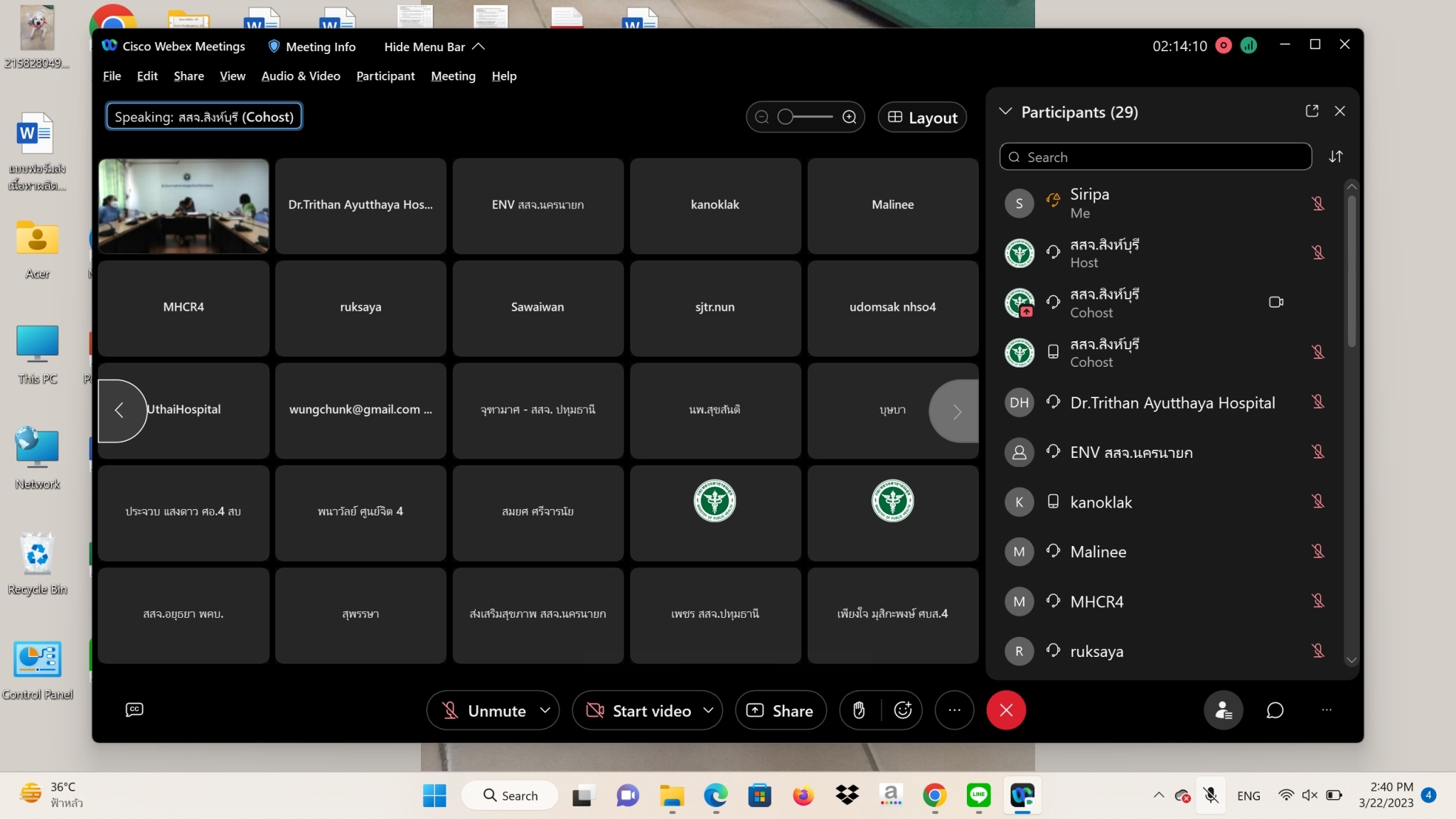Toggle mute icon on kanoklak row
1456x819 pixels.
[x=1317, y=501]
